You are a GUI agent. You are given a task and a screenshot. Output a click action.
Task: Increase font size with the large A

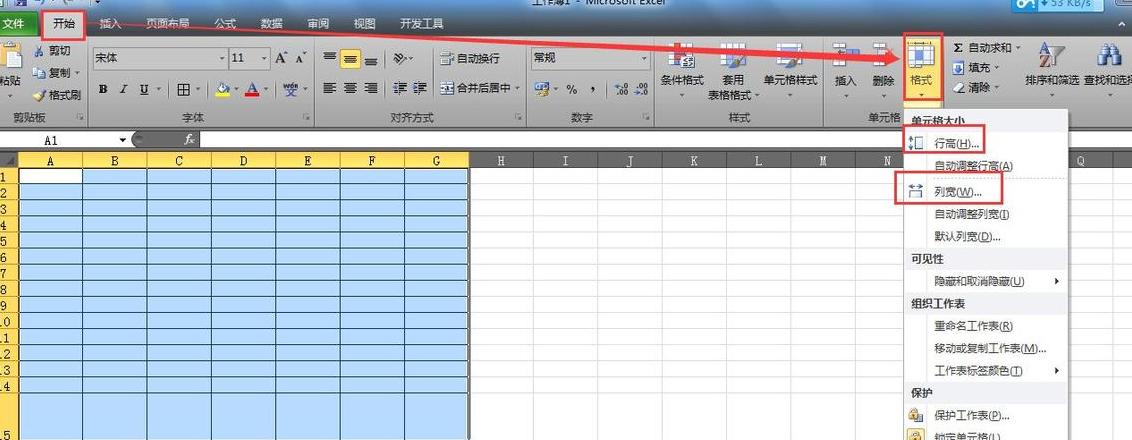point(281,58)
